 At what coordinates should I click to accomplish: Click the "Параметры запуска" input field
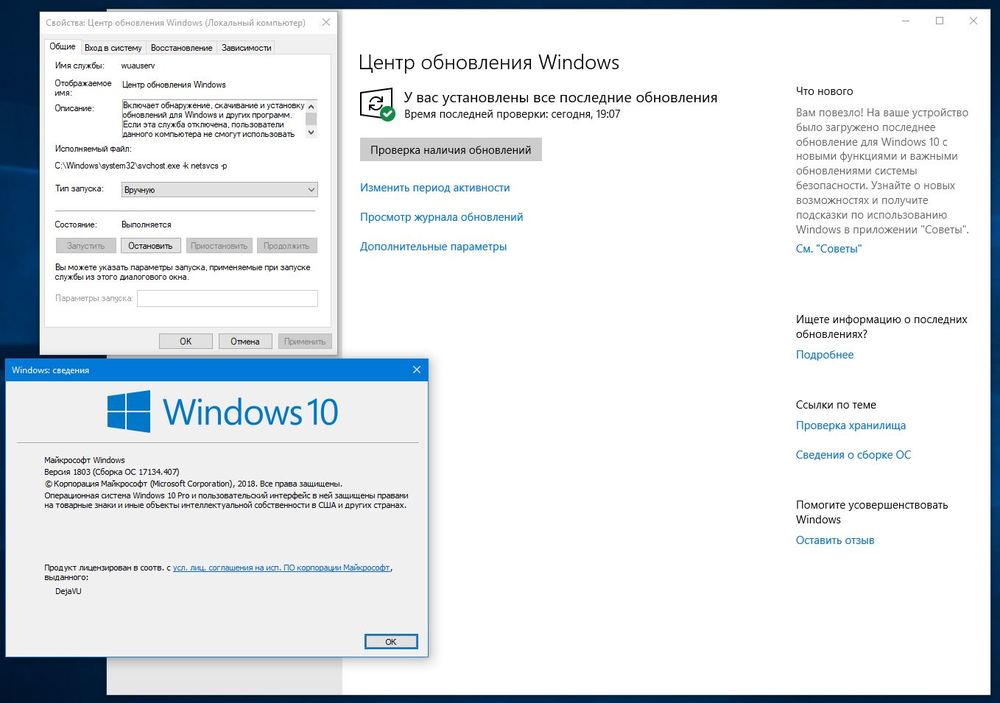[227, 298]
